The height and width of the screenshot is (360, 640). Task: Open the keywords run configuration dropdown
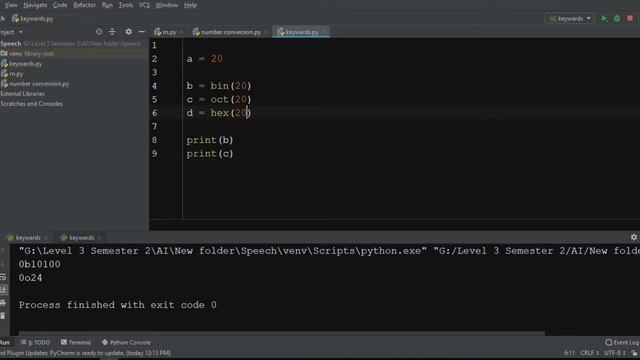pos(570,18)
